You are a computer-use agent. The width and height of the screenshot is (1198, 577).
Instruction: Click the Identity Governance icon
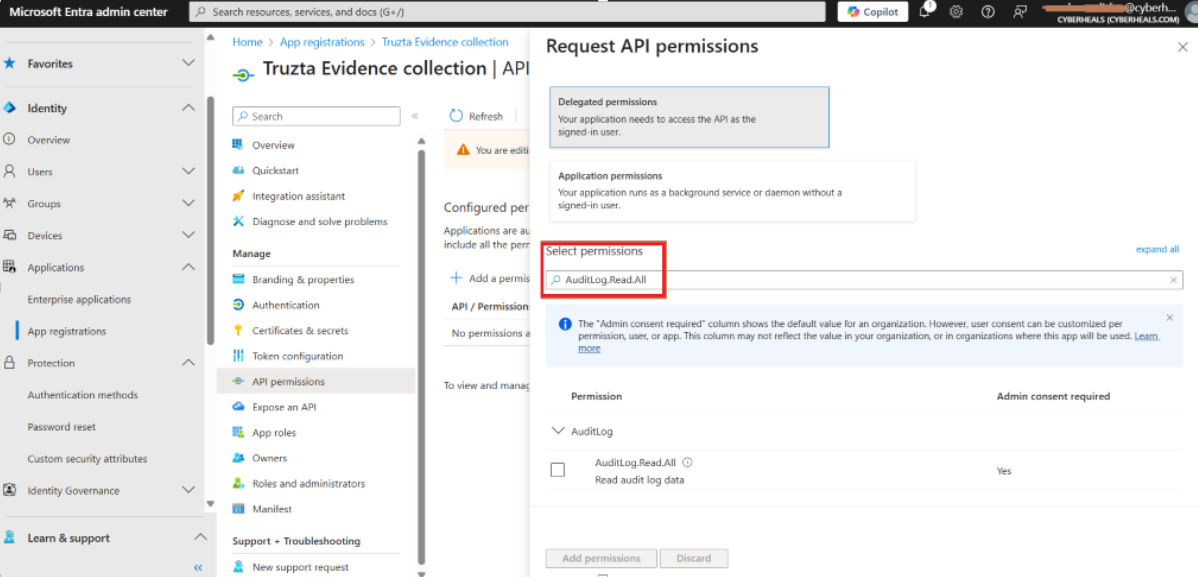pyautogui.click(x=9, y=490)
